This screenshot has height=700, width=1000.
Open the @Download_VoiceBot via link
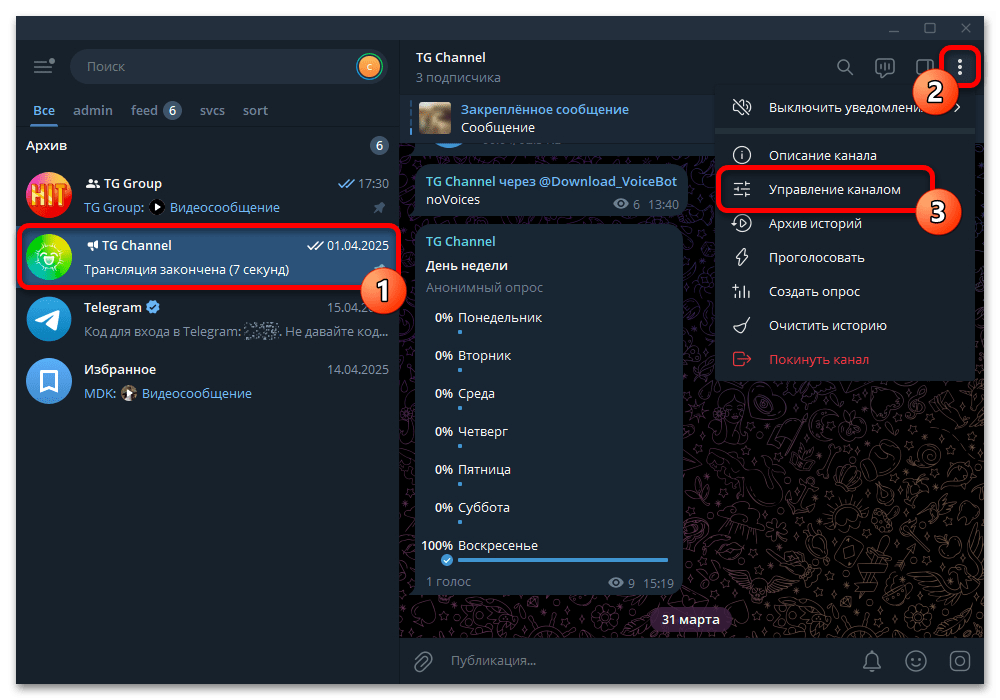[x=608, y=182]
